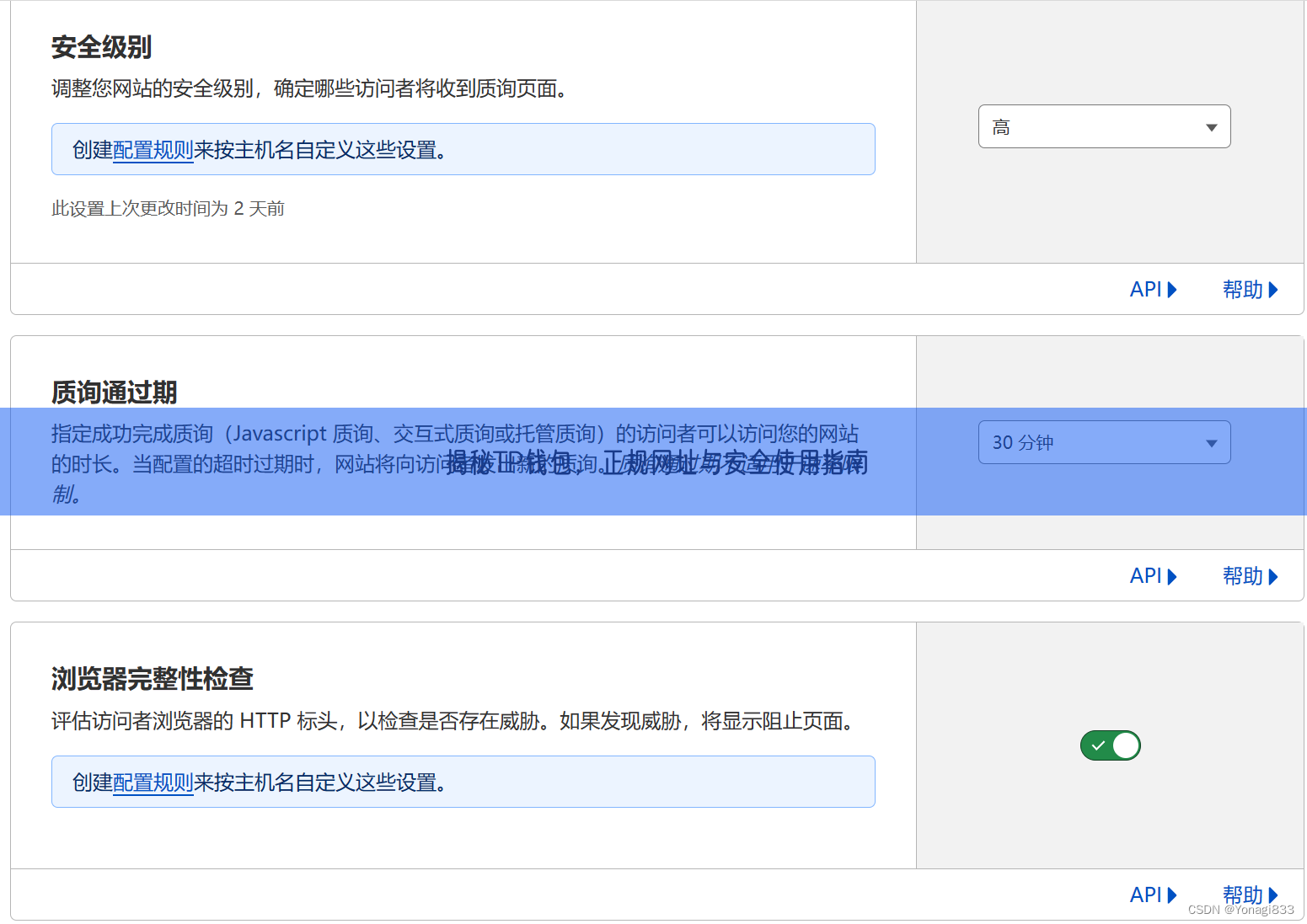Expand 帮助 link under 安全级别 card

(x=1251, y=290)
